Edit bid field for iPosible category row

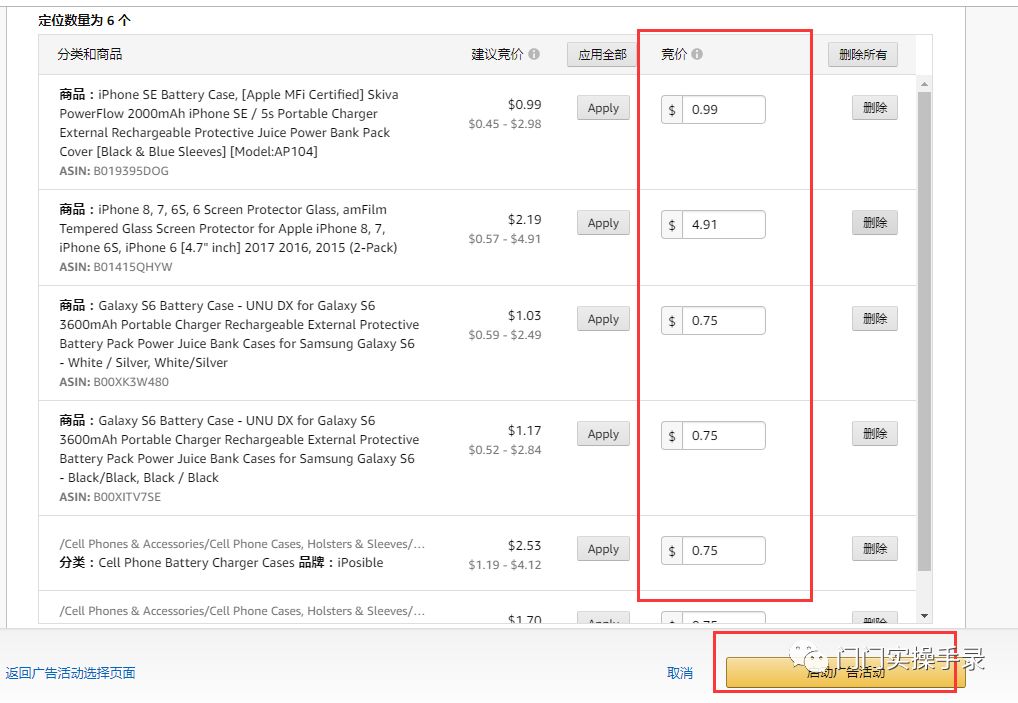click(x=723, y=551)
